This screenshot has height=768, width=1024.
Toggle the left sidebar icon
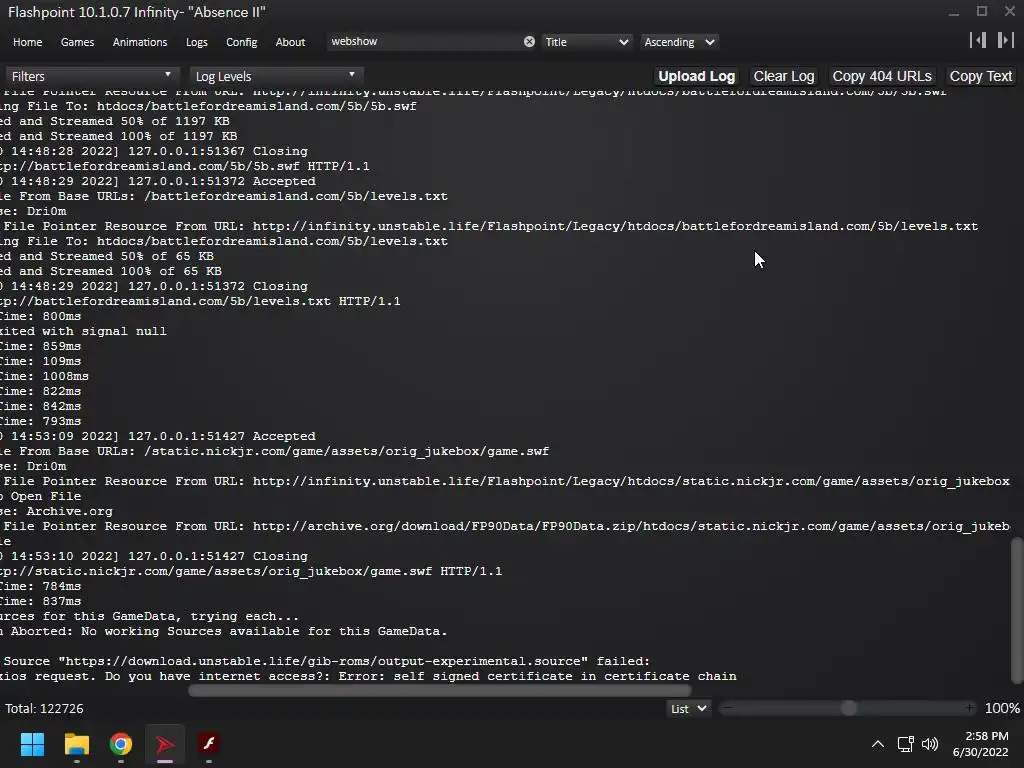[x=978, y=40]
